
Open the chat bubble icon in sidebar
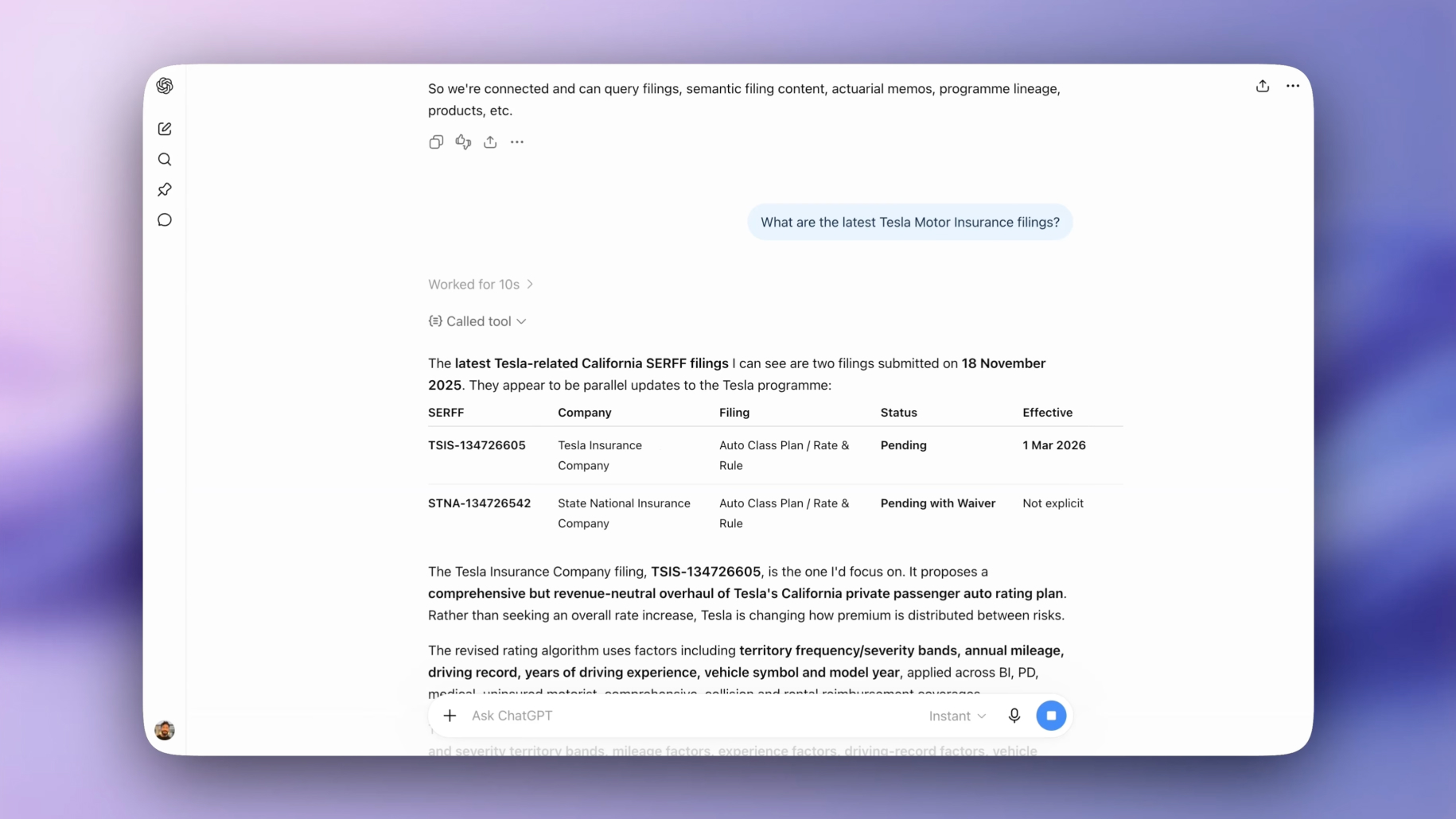[x=165, y=220]
